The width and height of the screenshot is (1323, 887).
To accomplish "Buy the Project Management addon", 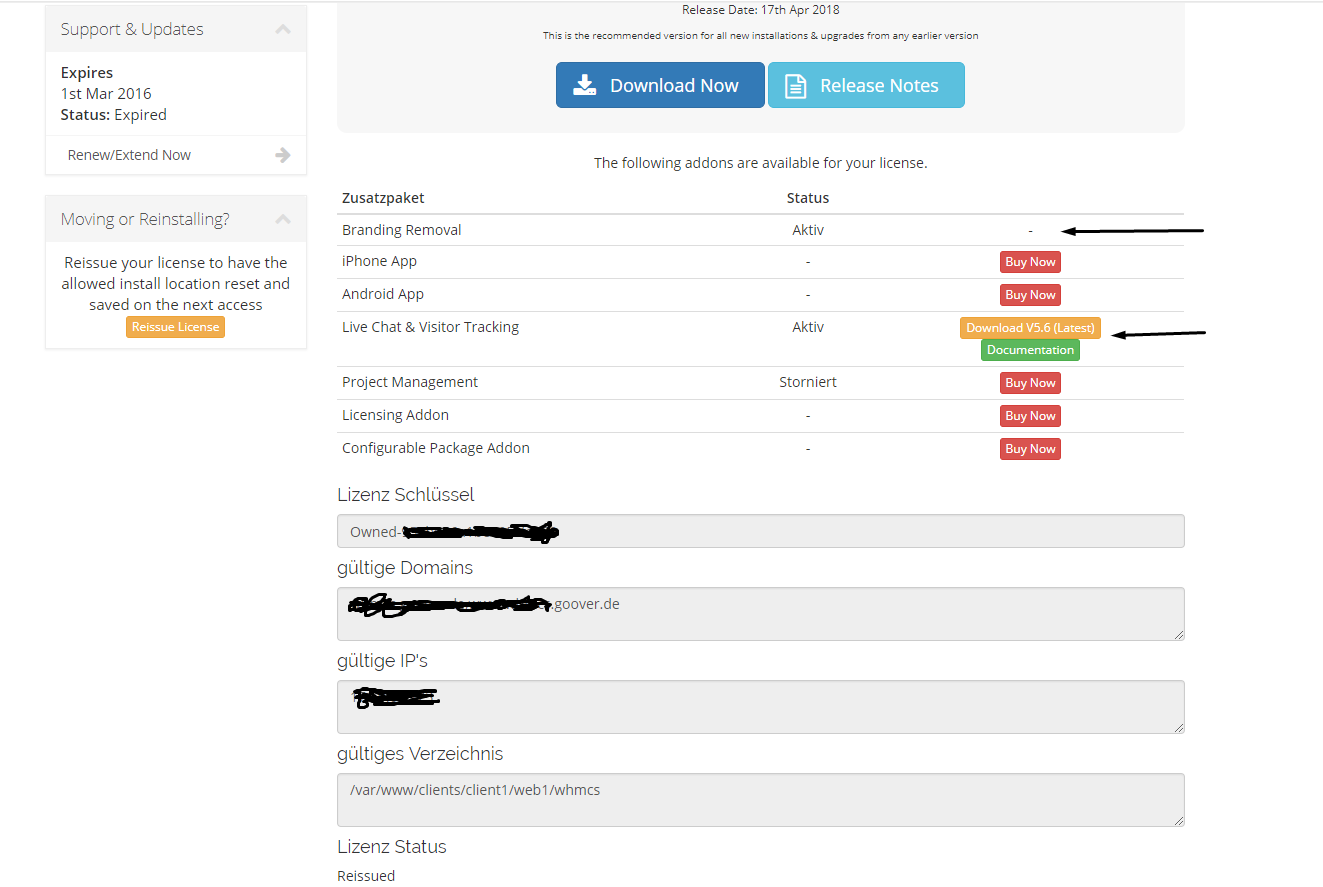I will [x=1030, y=383].
